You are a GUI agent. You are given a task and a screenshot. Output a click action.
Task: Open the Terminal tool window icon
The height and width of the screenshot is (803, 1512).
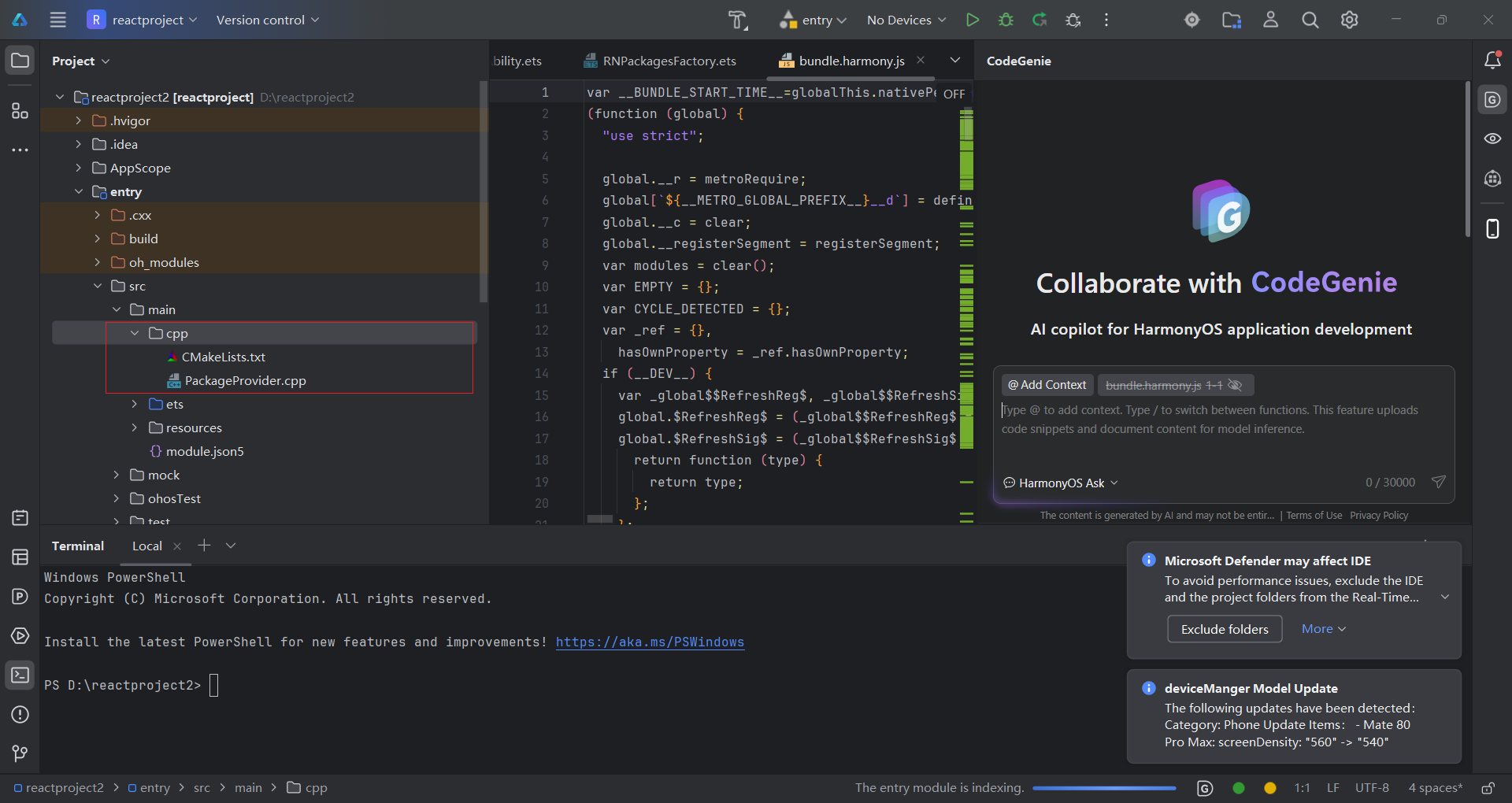20,675
